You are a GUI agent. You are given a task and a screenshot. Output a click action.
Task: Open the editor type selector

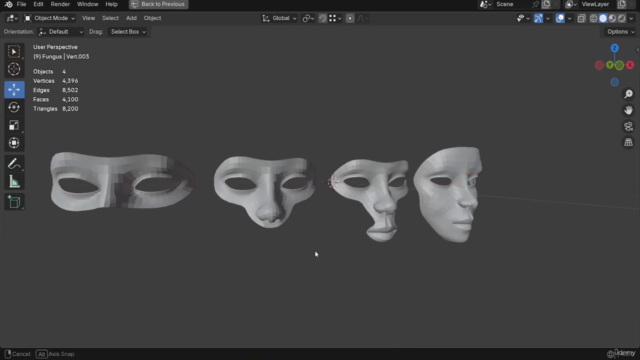[11, 18]
